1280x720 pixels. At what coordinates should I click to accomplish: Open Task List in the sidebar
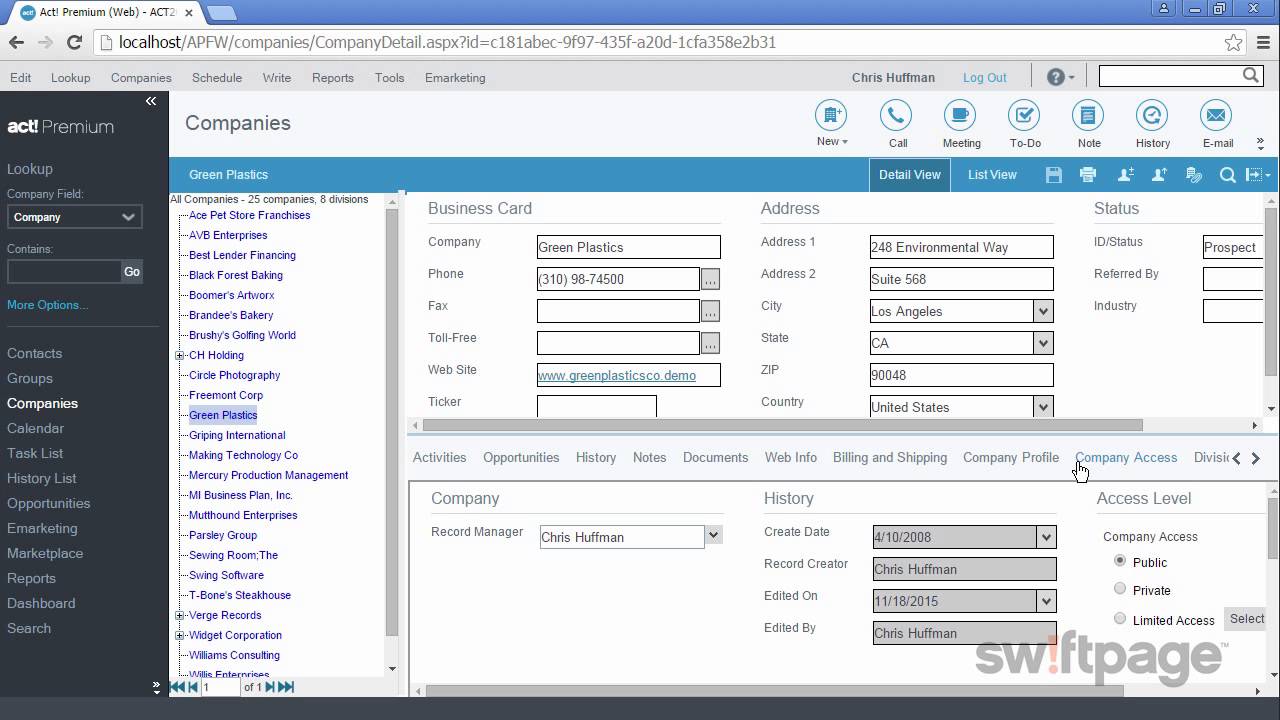click(x=35, y=453)
